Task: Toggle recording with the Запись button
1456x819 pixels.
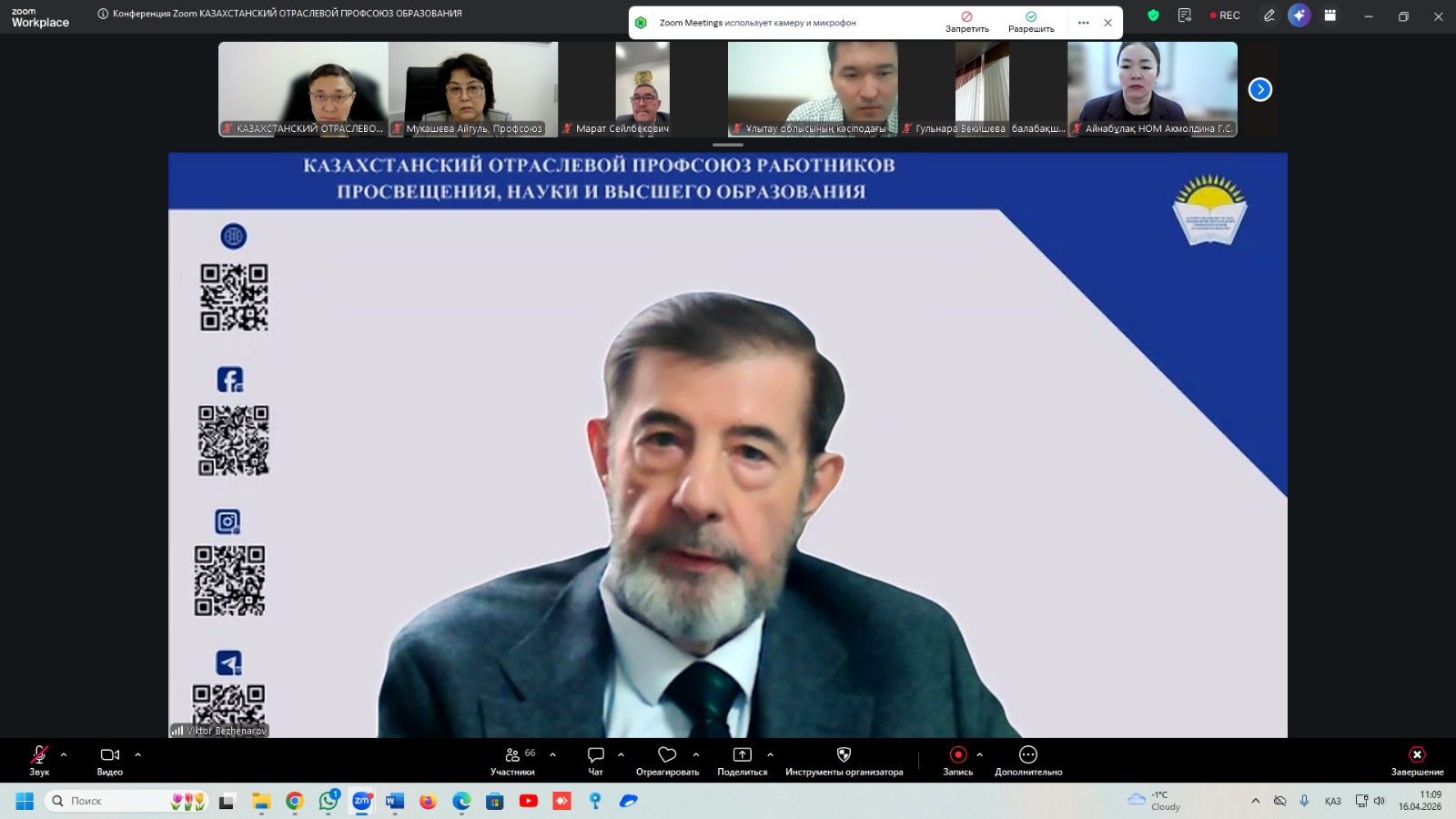Action: point(957,759)
